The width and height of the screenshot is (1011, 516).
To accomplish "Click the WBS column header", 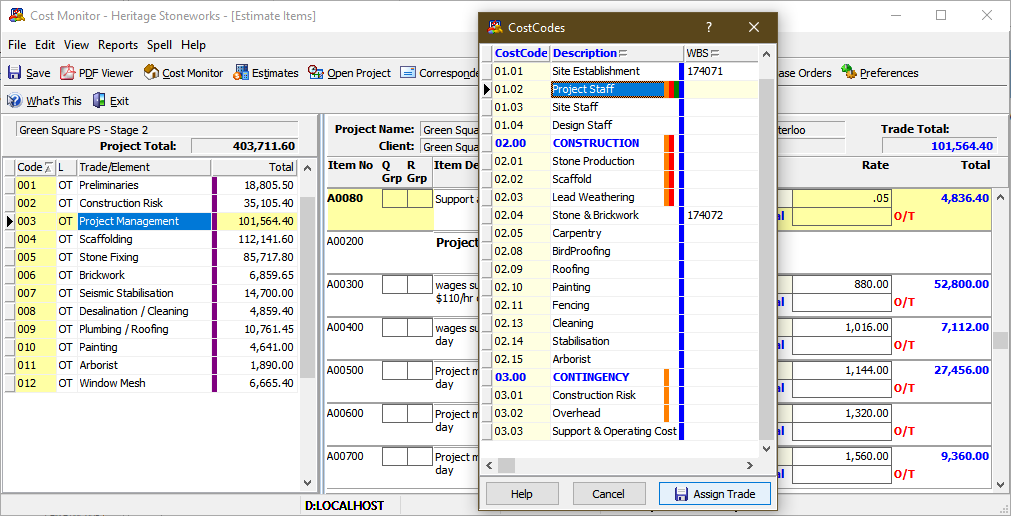I will (x=721, y=53).
